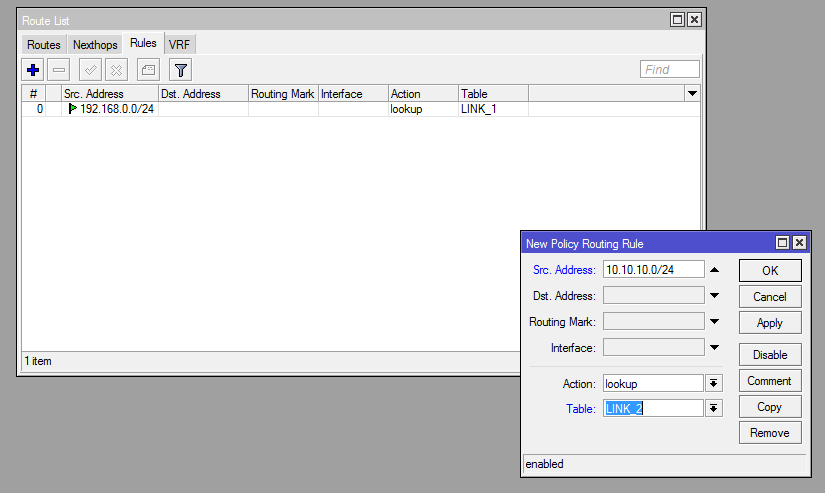Image resolution: width=825 pixels, height=493 pixels.
Task: Expand the Dst. Address field arrow
Action: coord(714,295)
